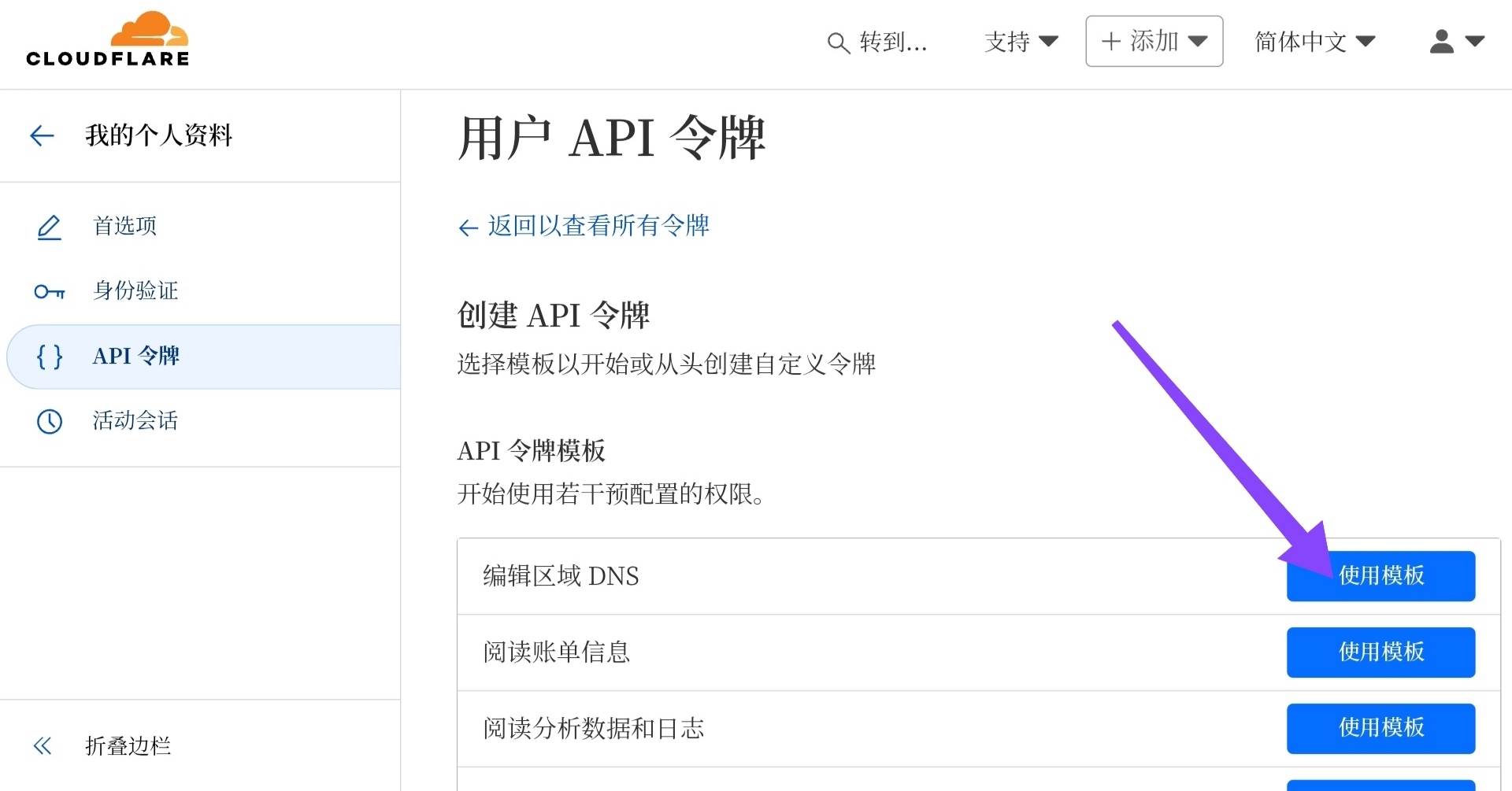Use template for 阅读分析数据和日志

(x=1380, y=728)
